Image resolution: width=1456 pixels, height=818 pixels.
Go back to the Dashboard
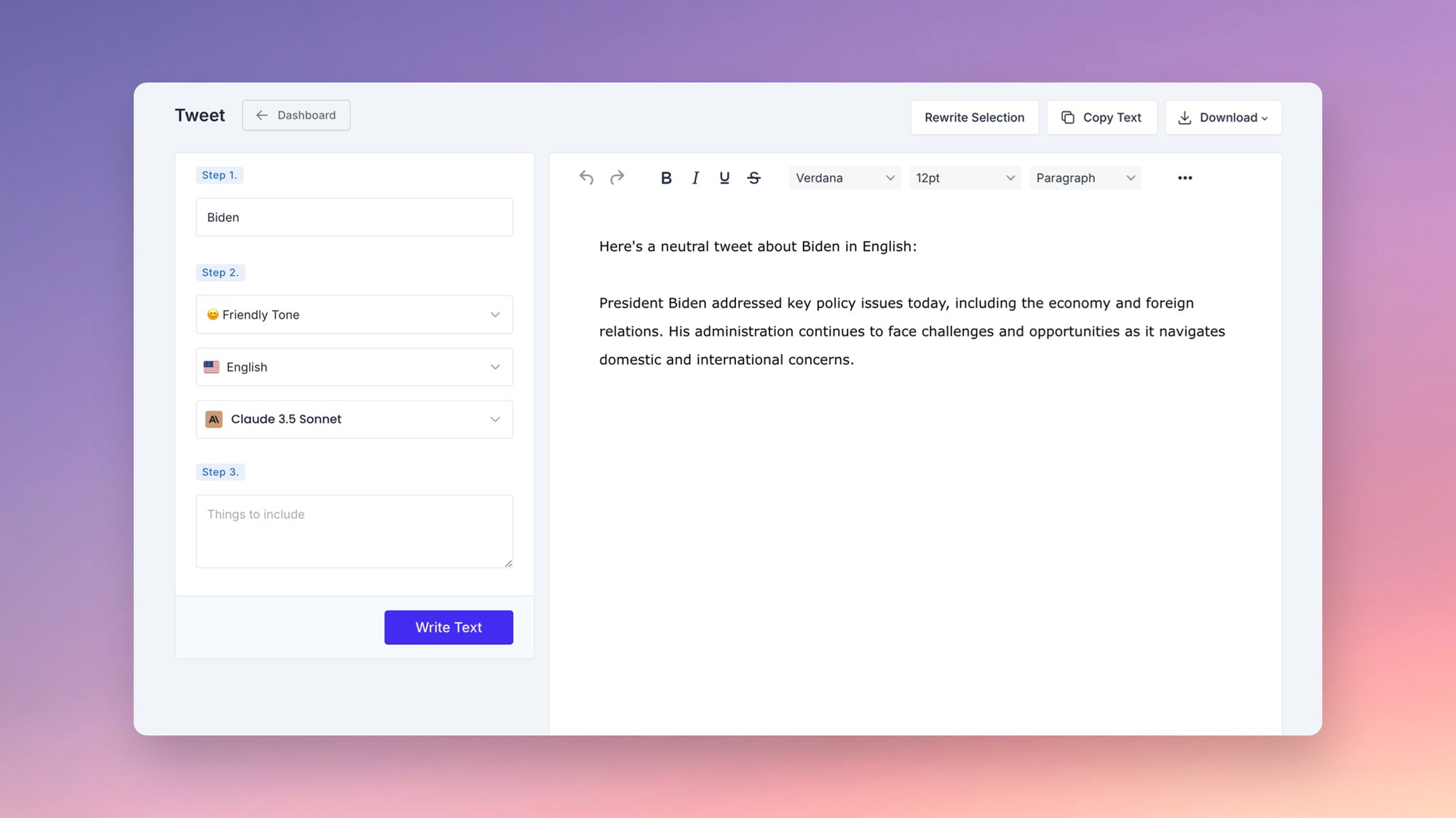[296, 115]
